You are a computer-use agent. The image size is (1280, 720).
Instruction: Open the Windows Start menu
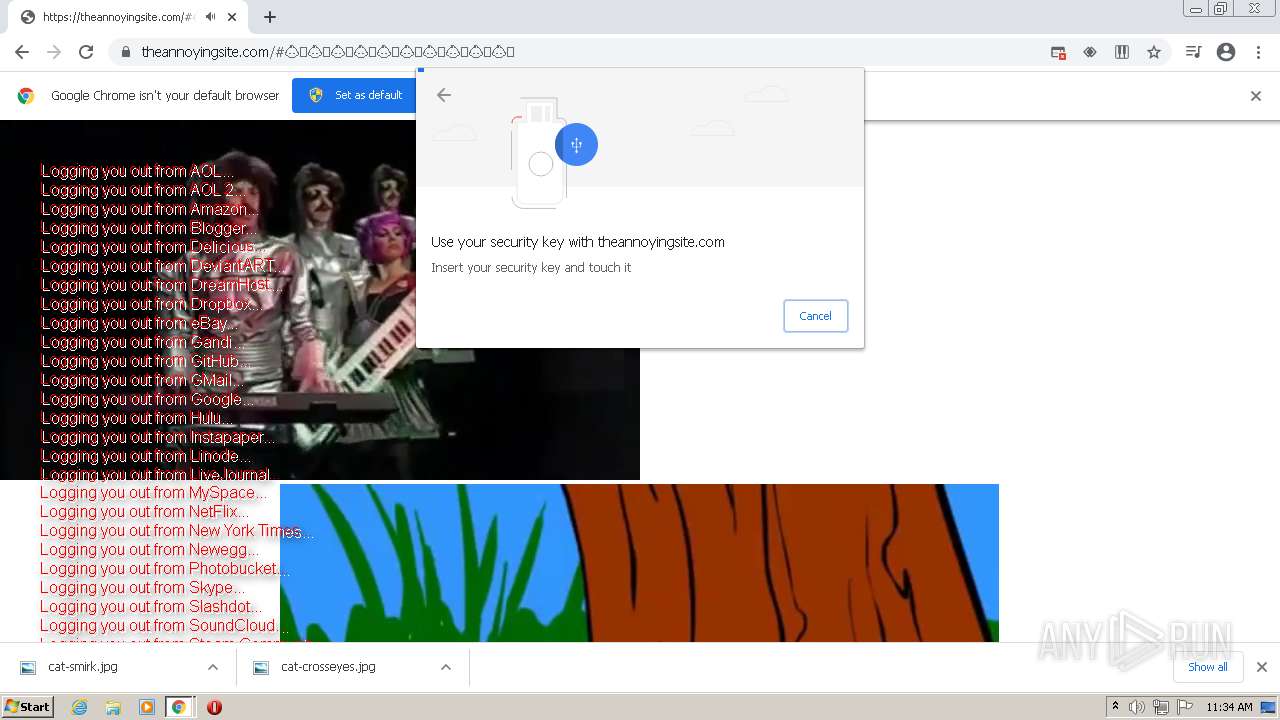pyautogui.click(x=27, y=706)
